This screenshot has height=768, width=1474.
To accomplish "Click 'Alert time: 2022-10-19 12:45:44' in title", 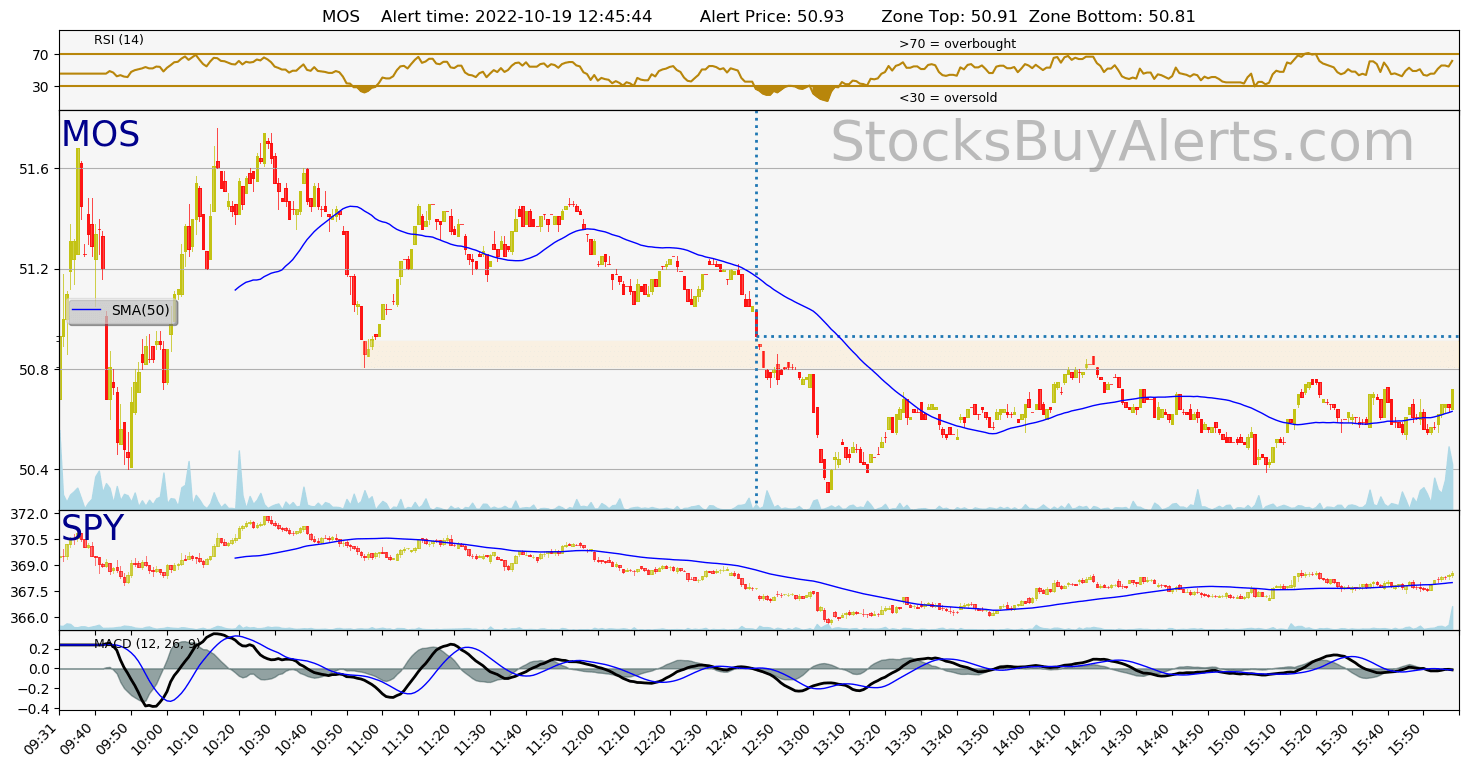I will point(516,17).
